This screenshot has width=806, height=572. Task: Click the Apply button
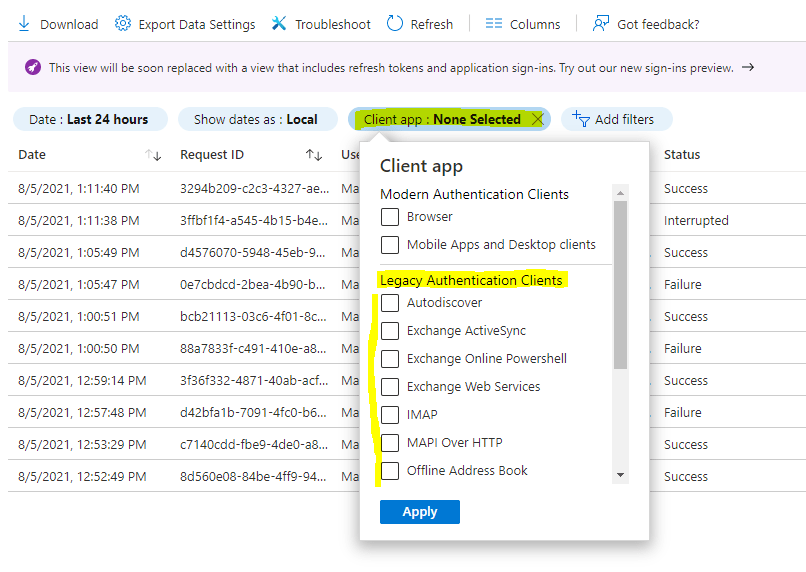pyautogui.click(x=419, y=512)
